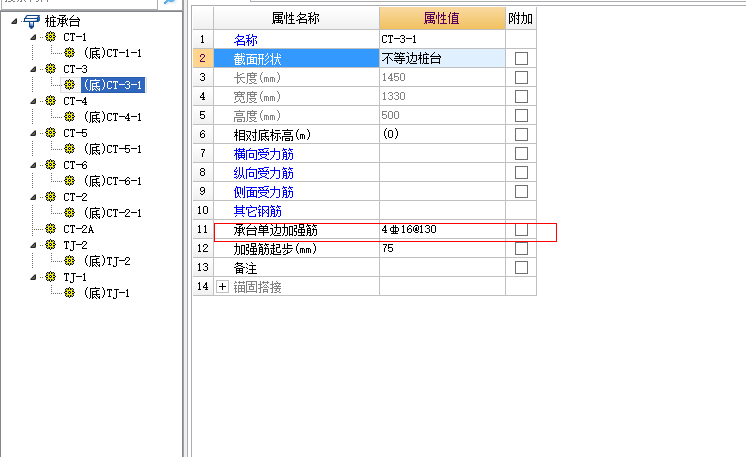Screen dimensions: 746x457
Task: Click the gear icon beside (底)TJ-1
Action: (69, 292)
